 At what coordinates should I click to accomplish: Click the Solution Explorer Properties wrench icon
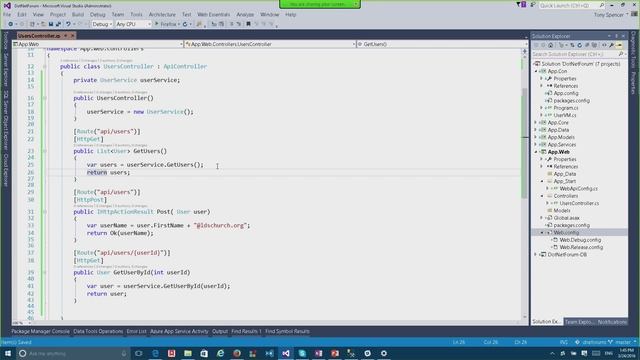tap(611, 45)
